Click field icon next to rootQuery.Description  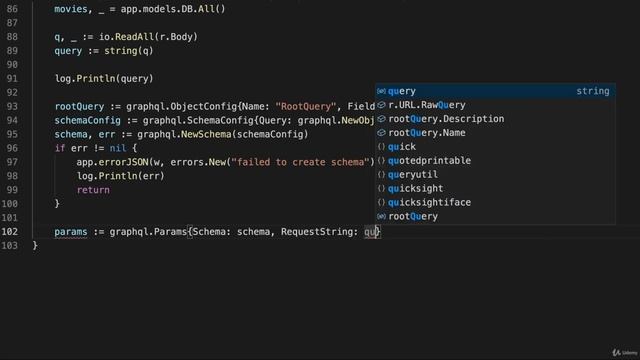(x=381, y=119)
